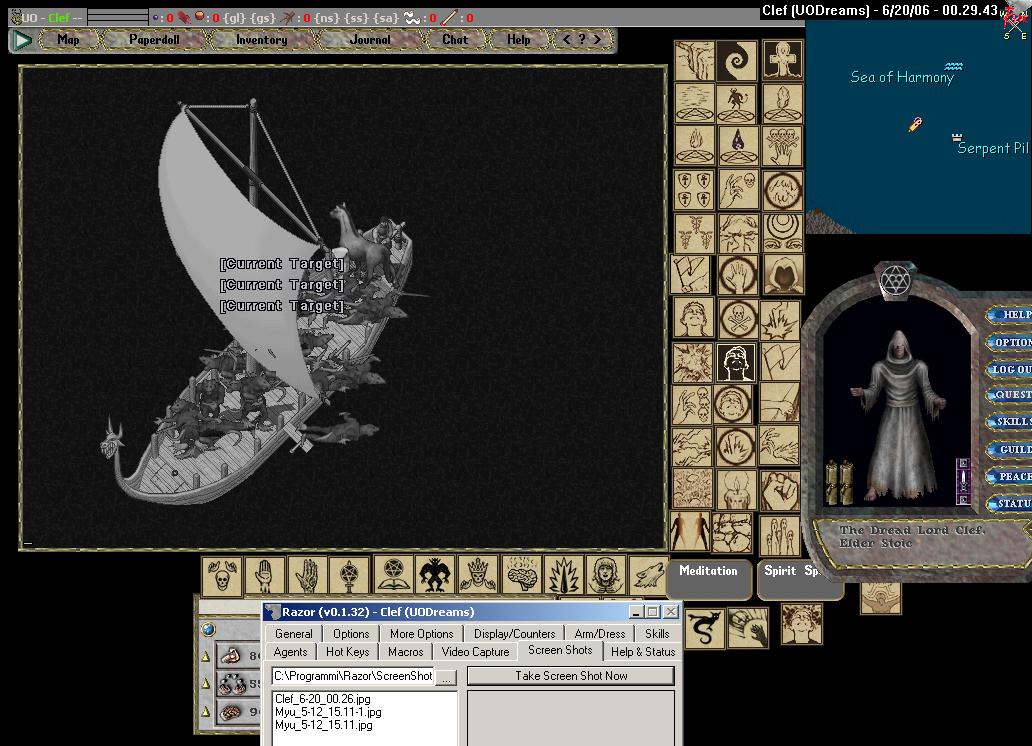Click the Help menu in top bar
This screenshot has height=746, width=1032.
pos(519,40)
